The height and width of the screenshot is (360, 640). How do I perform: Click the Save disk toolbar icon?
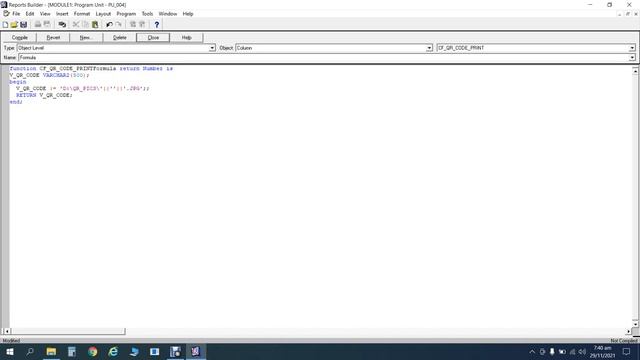[23, 24]
